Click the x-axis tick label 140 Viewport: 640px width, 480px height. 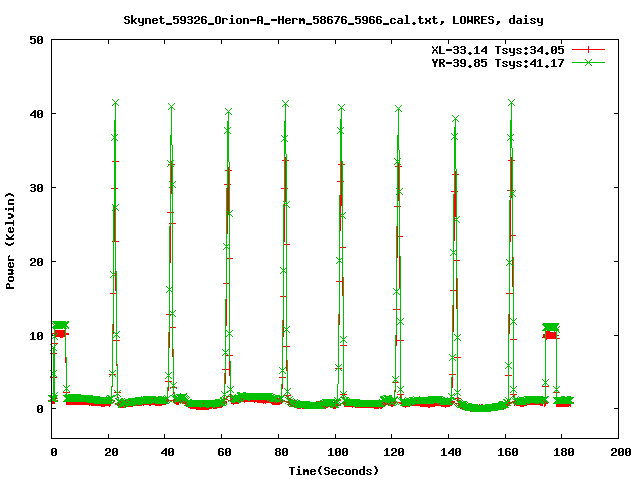click(x=451, y=452)
